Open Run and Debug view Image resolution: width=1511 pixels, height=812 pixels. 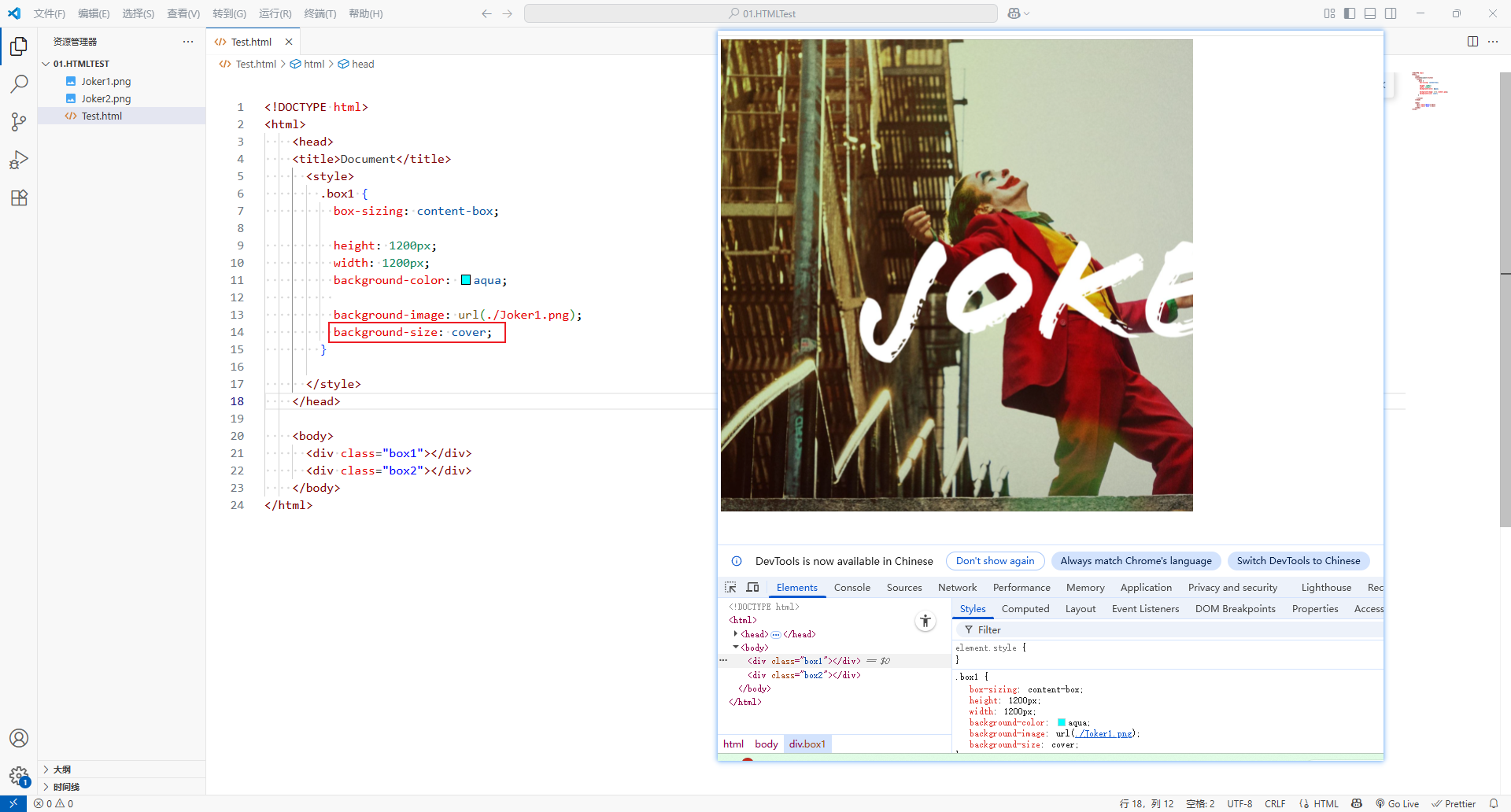(19, 160)
